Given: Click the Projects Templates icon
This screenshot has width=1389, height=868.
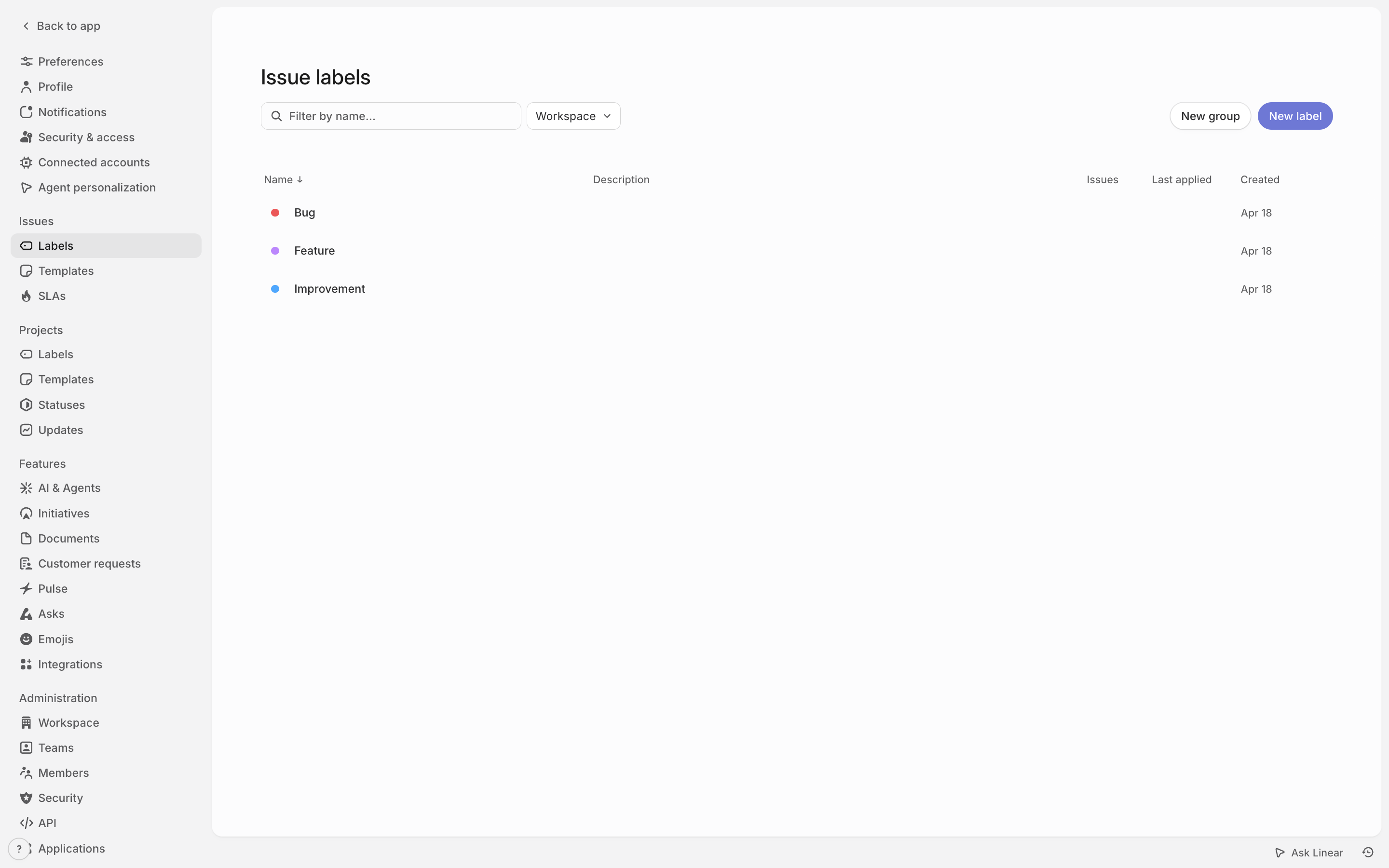Looking at the screenshot, I should pyautogui.click(x=27, y=380).
